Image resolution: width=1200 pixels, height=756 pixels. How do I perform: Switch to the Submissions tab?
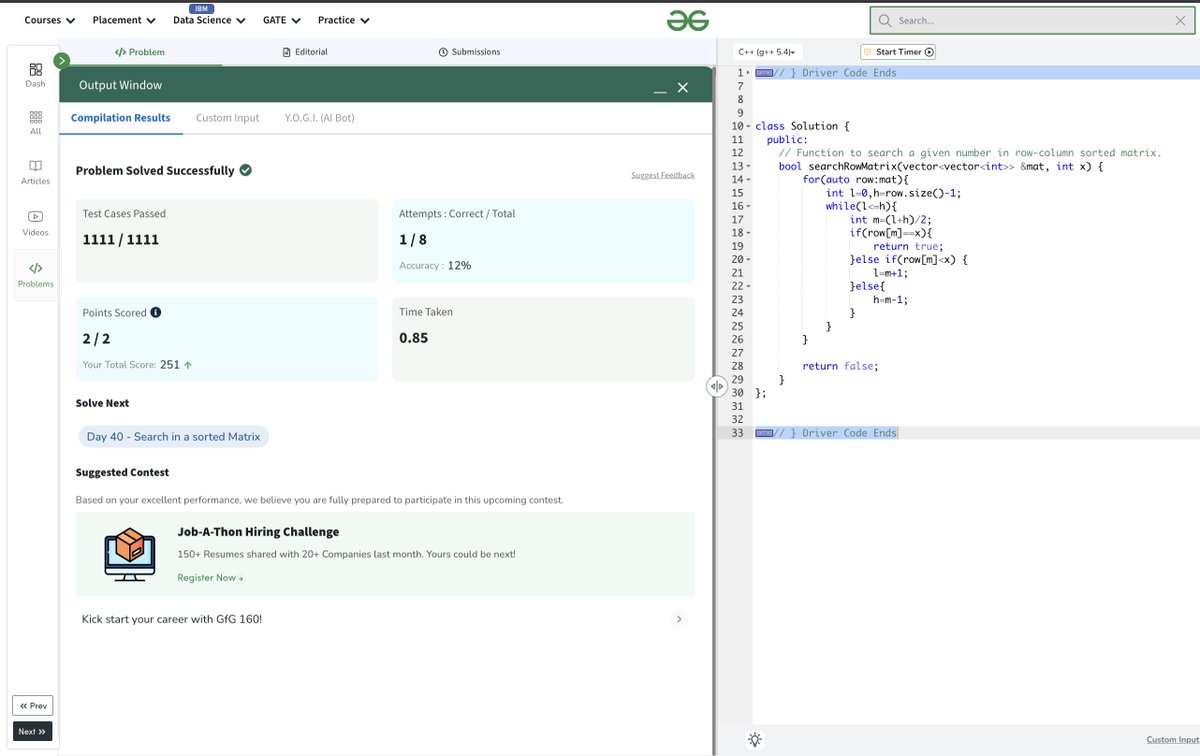(x=469, y=52)
